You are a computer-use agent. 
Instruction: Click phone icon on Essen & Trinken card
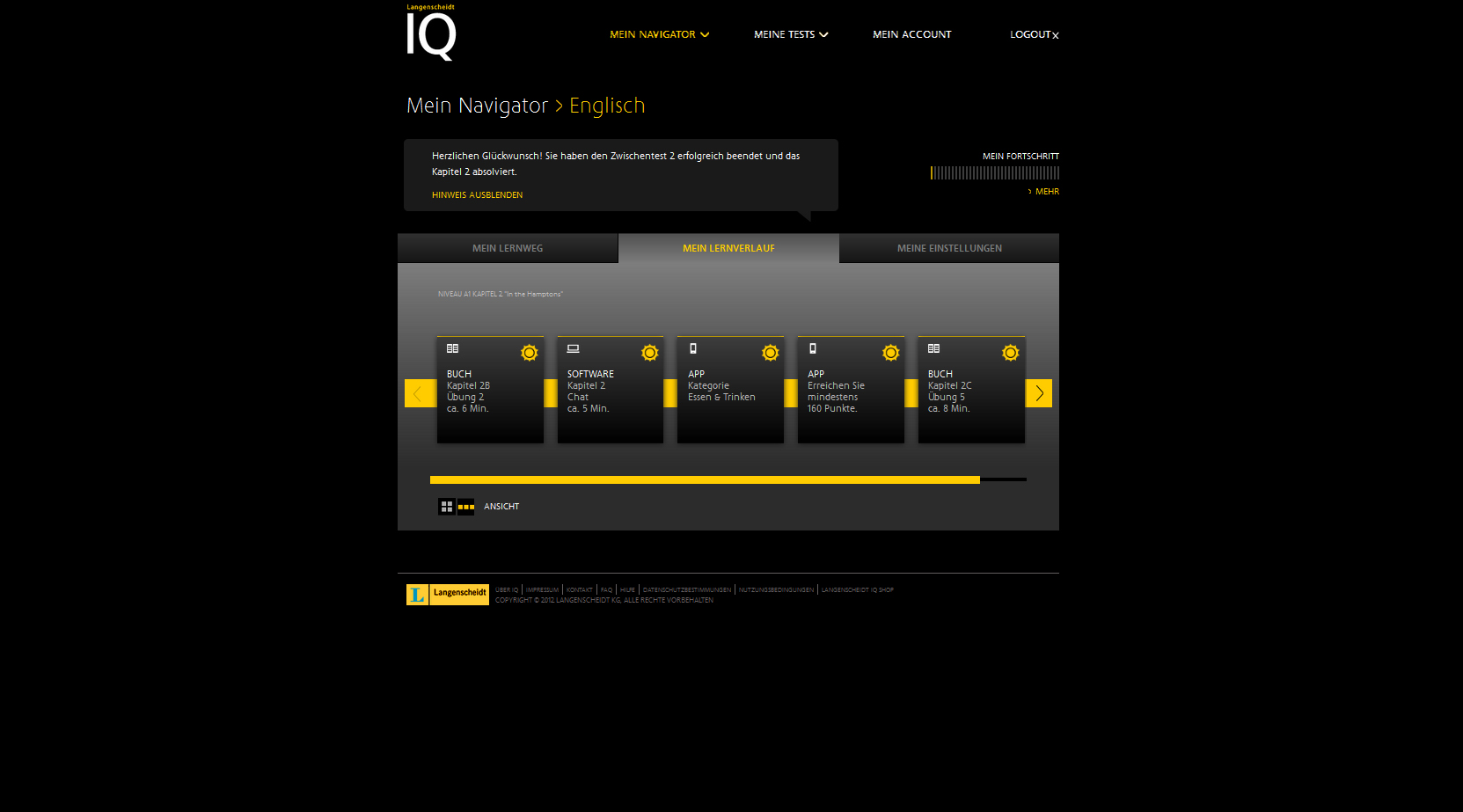click(x=693, y=348)
